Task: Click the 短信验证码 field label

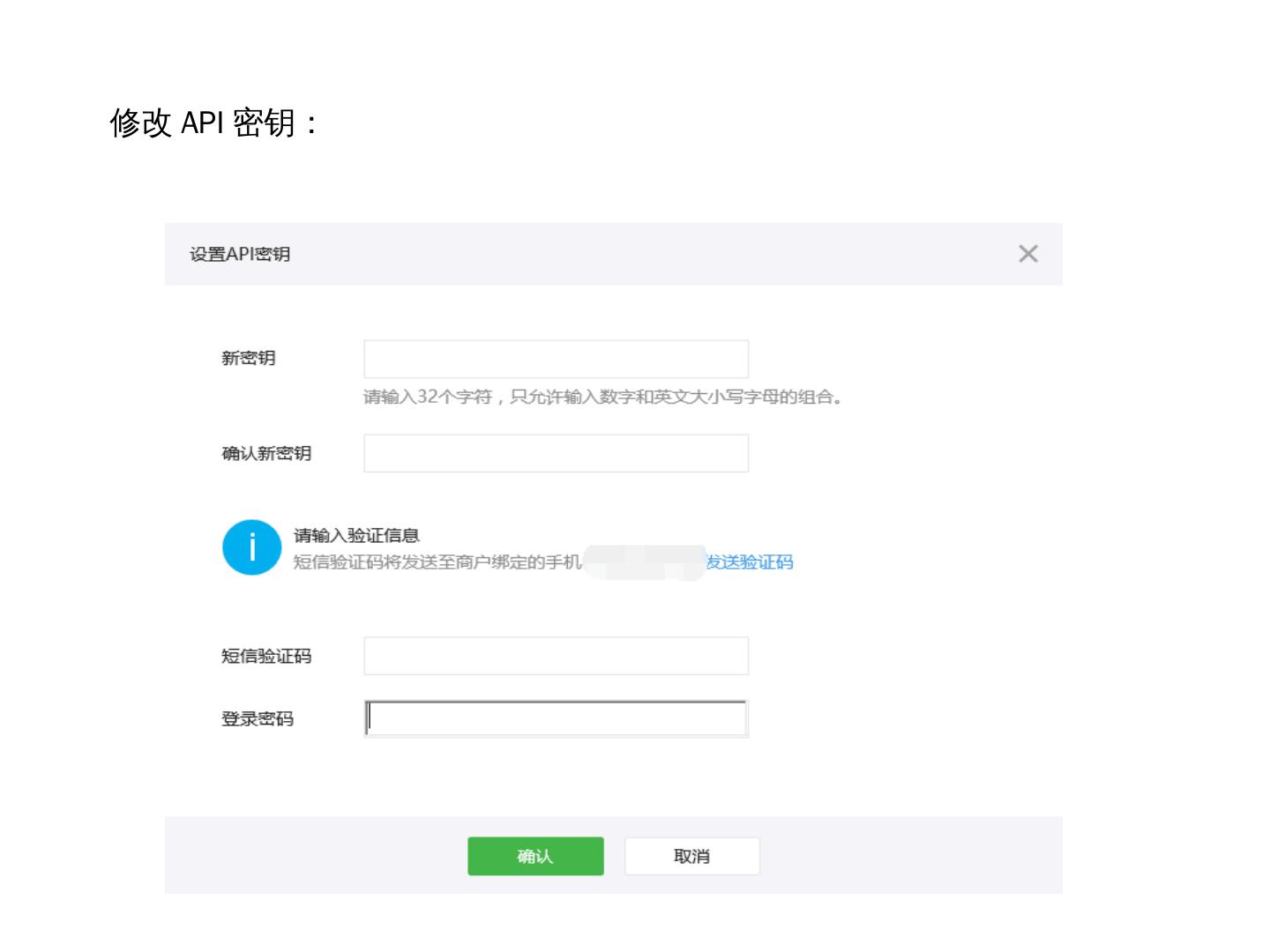Action: [265, 656]
